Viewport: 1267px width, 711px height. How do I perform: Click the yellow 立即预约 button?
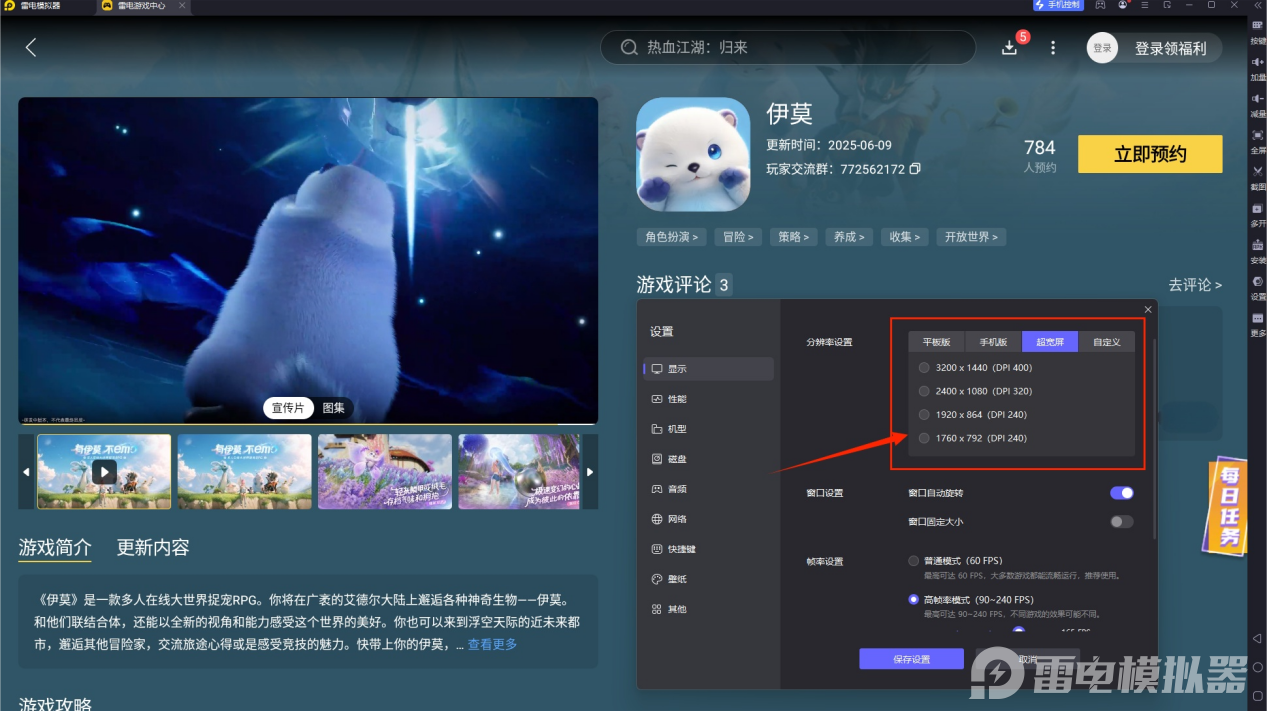pos(1150,154)
